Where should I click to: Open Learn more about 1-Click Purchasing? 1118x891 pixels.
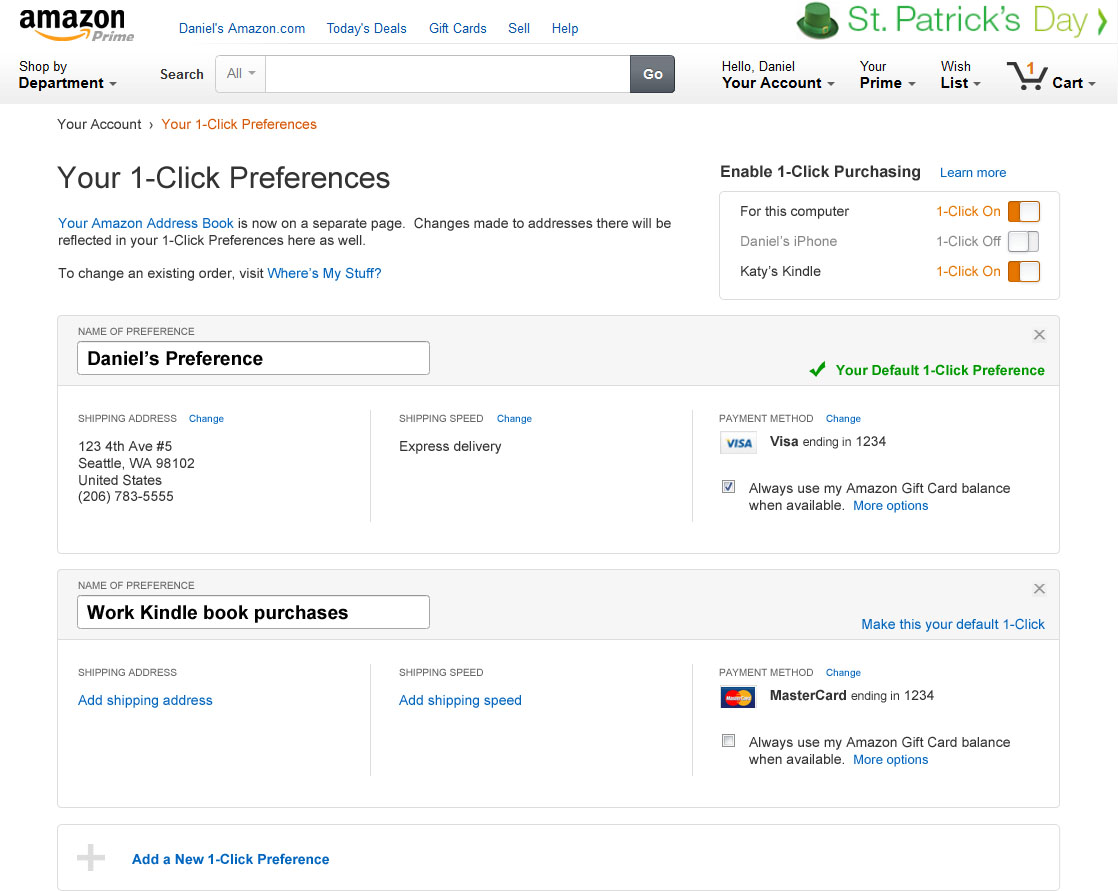(x=973, y=172)
